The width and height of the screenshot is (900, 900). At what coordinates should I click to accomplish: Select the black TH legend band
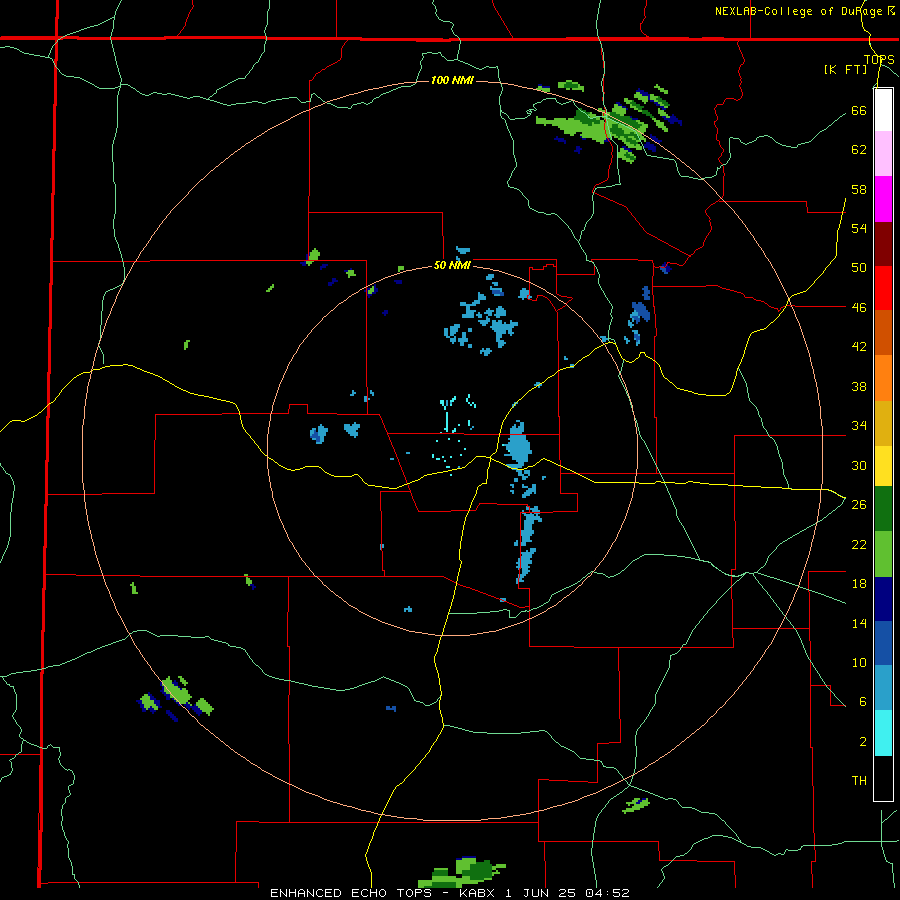pos(883,778)
